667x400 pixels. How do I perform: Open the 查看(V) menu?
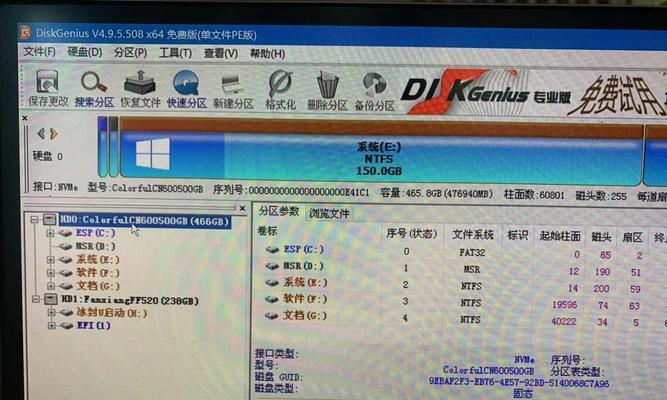(x=221, y=54)
